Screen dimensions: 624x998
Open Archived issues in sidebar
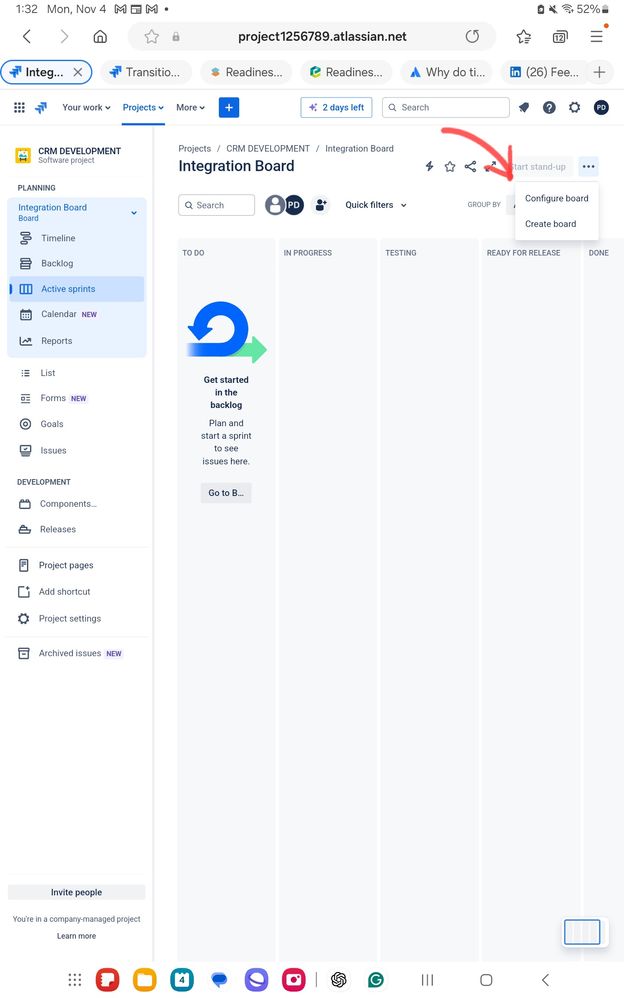coord(76,654)
